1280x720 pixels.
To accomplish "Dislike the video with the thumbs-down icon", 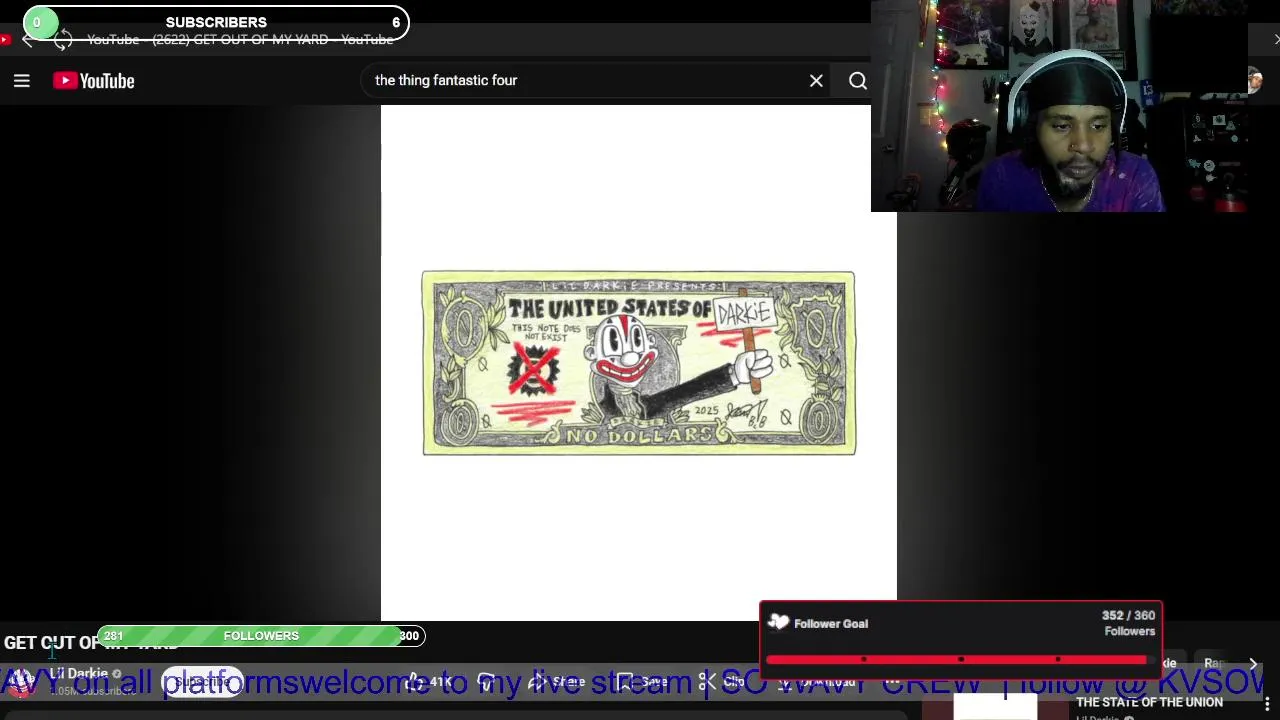I will pyautogui.click(x=487, y=682).
